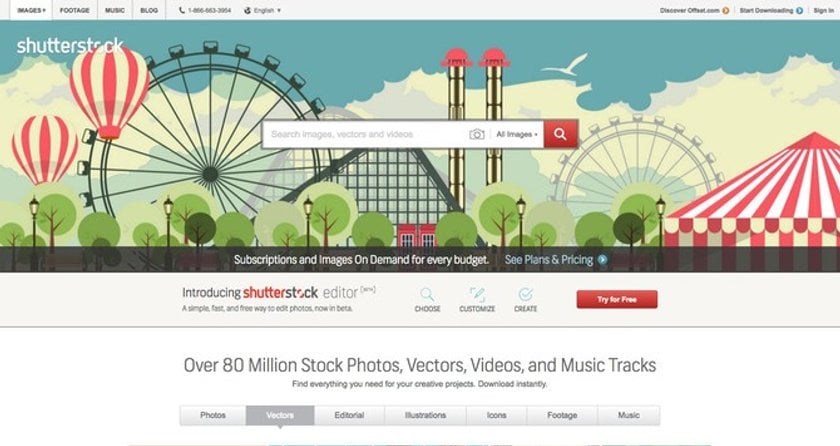Open the Blog menu item
Screen dimensions: 840x446
pyautogui.click(x=149, y=10)
